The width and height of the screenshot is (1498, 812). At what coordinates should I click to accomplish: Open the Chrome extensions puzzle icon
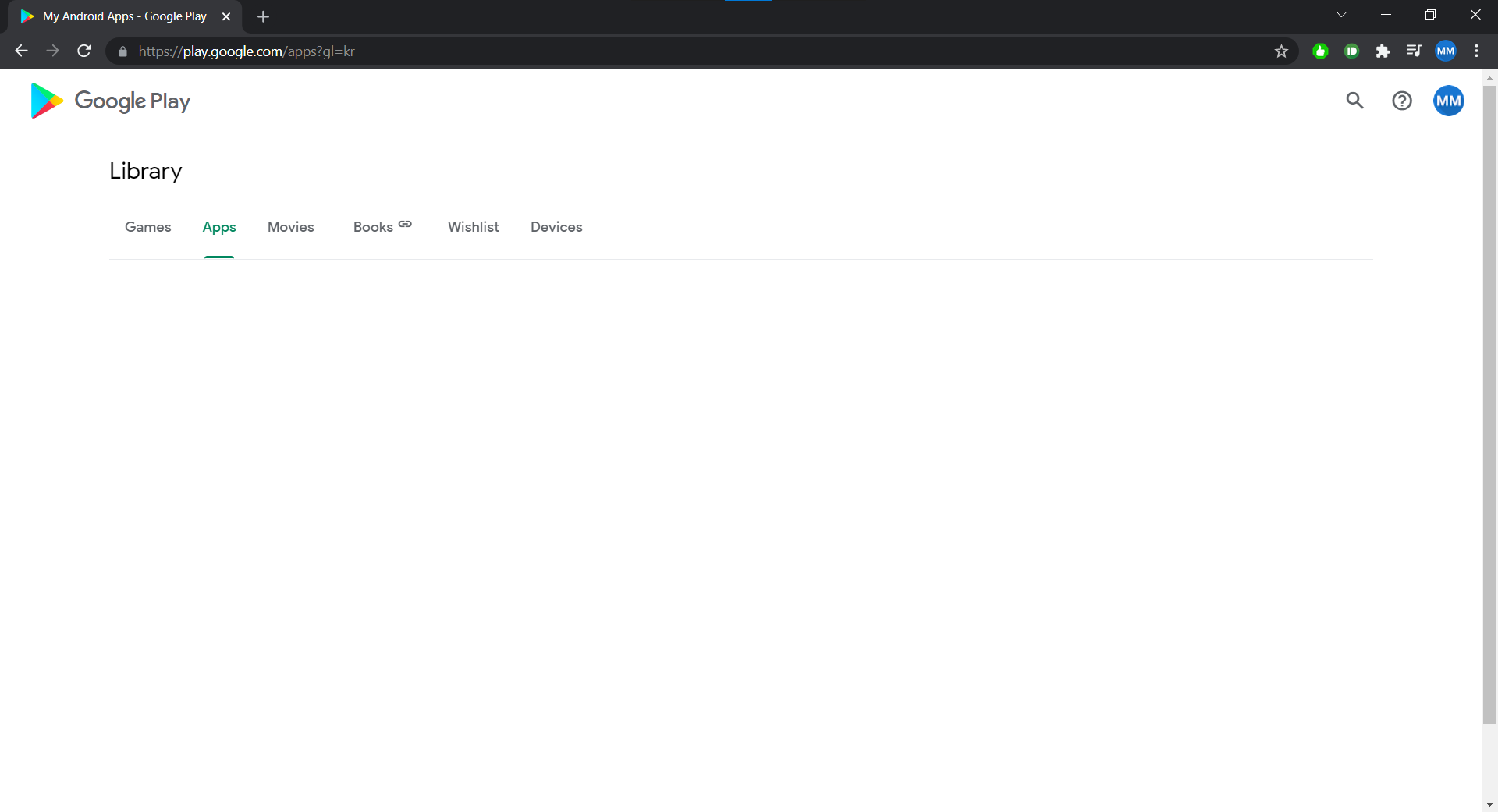pos(1383,51)
